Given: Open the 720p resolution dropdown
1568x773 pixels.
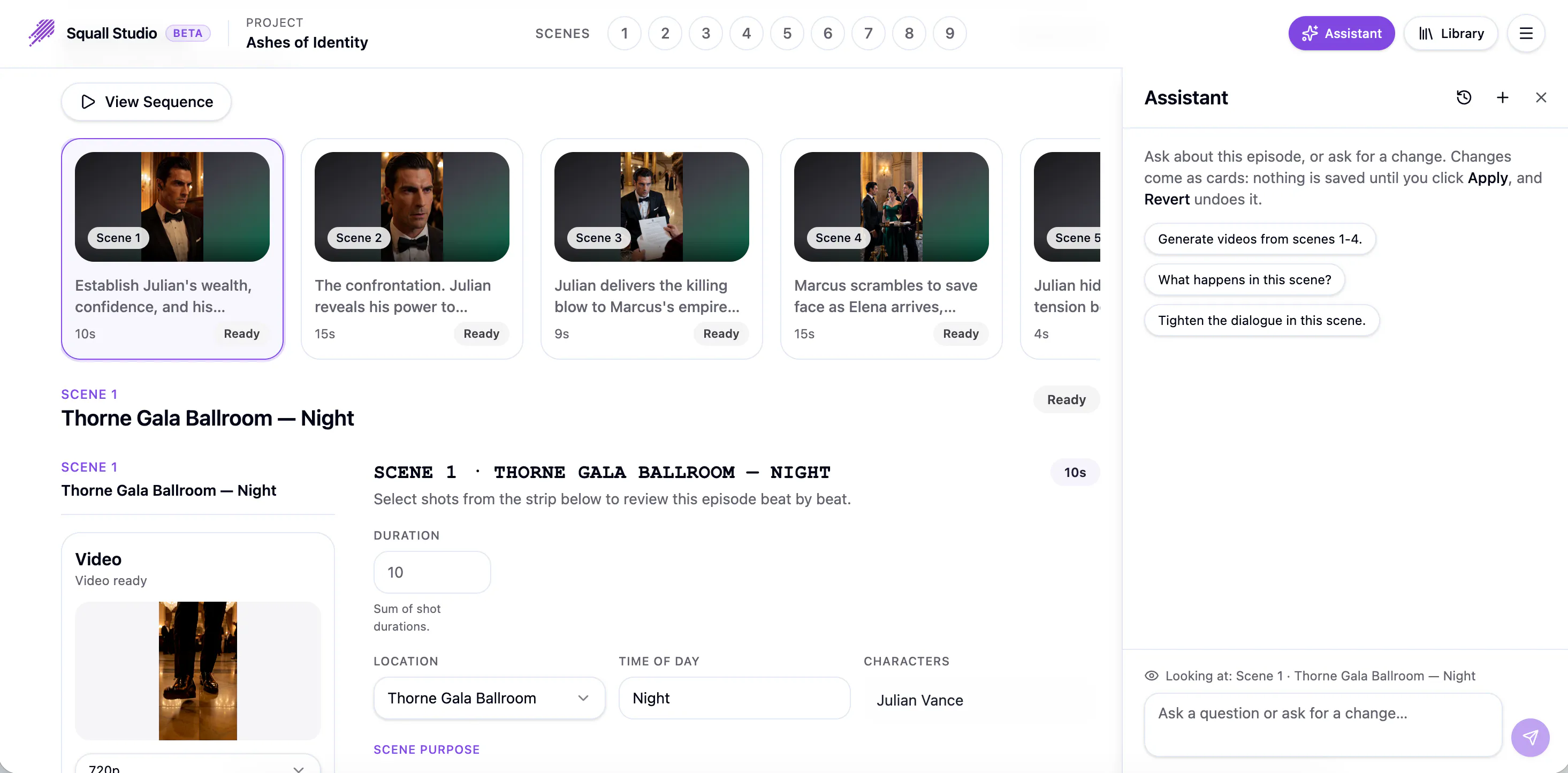Looking at the screenshot, I should [197, 764].
